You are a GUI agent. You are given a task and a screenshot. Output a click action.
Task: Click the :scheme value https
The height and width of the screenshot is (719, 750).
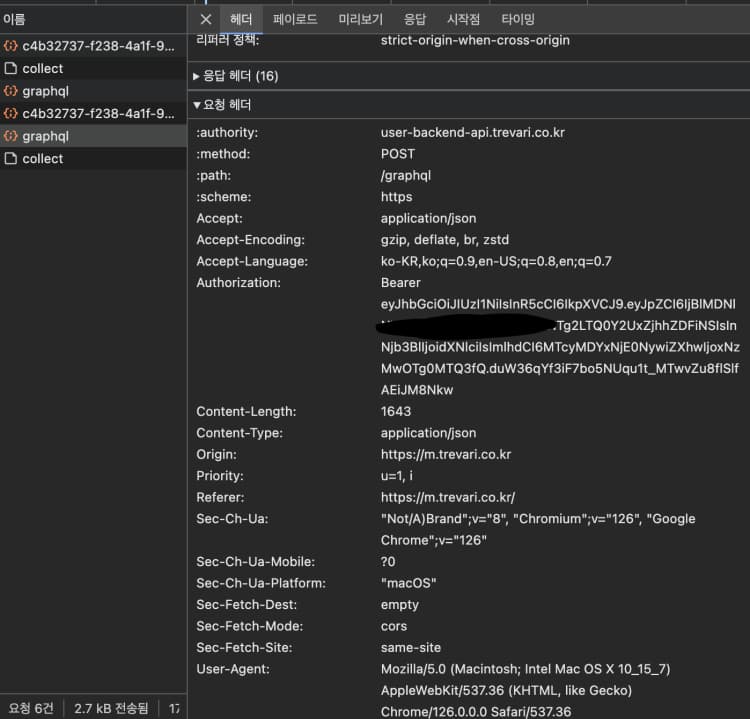(x=397, y=197)
